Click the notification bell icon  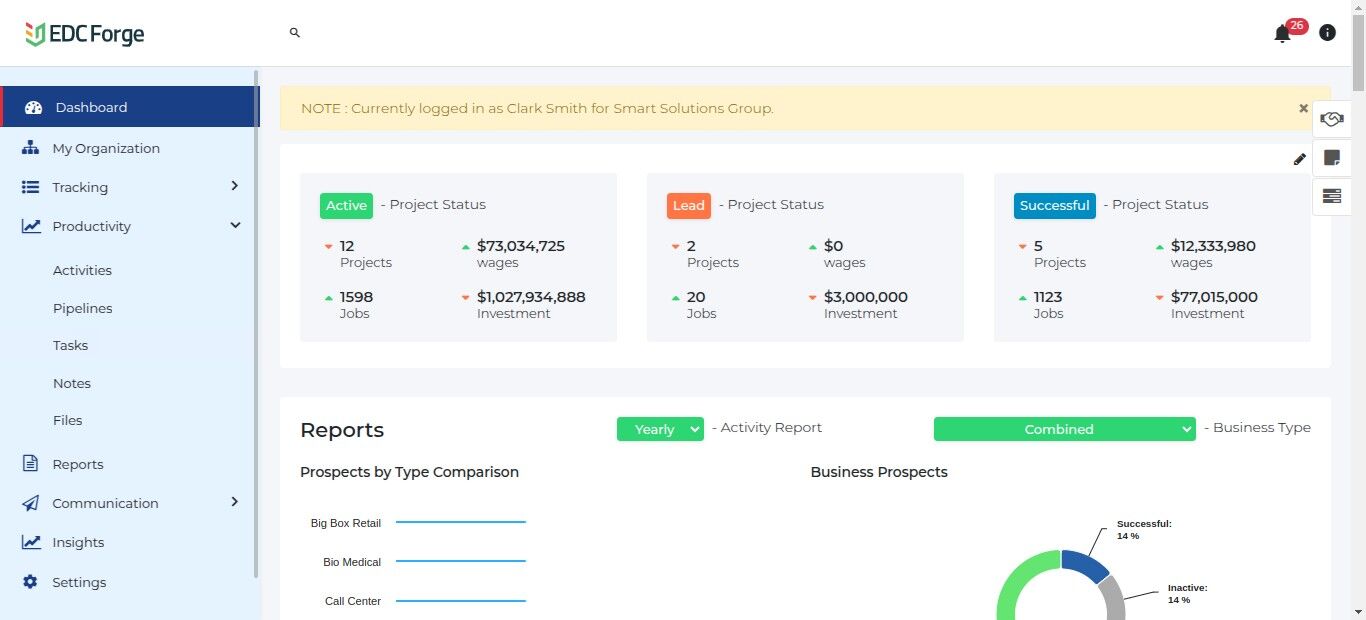(x=1282, y=34)
